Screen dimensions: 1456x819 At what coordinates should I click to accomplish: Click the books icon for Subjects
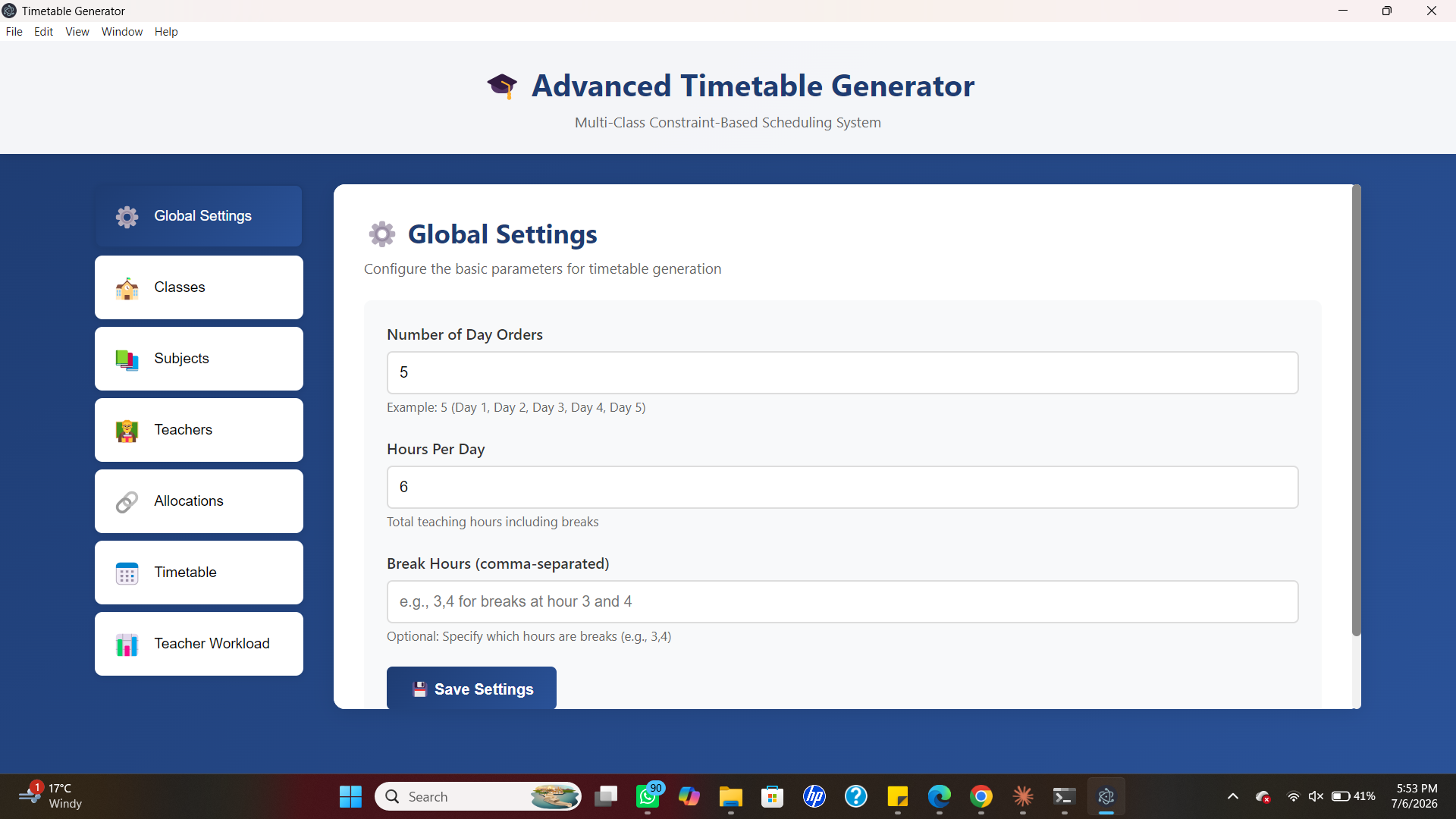point(127,359)
